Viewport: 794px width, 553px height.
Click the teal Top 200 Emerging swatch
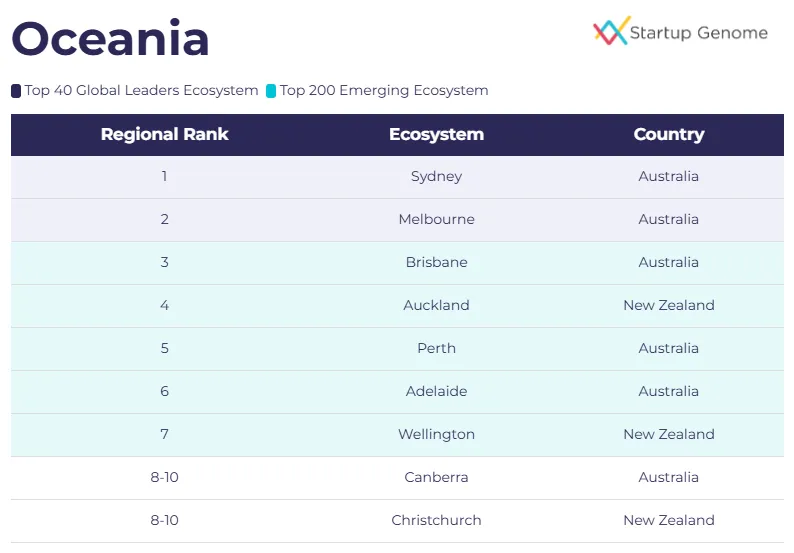[x=271, y=91]
